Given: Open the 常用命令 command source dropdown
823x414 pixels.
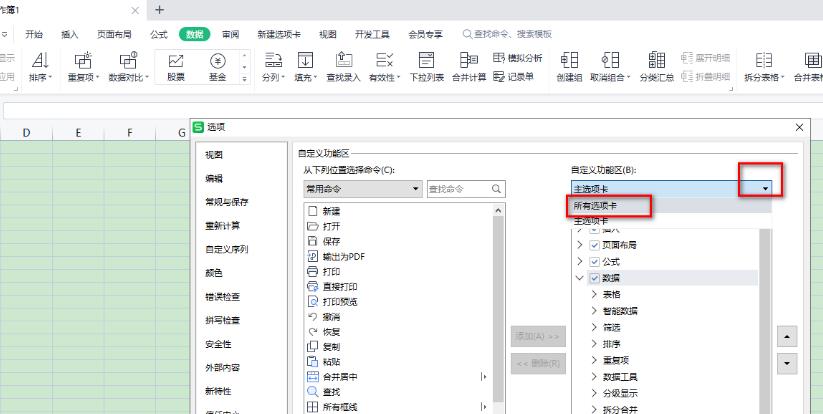Looking at the screenshot, I should (x=363, y=189).
